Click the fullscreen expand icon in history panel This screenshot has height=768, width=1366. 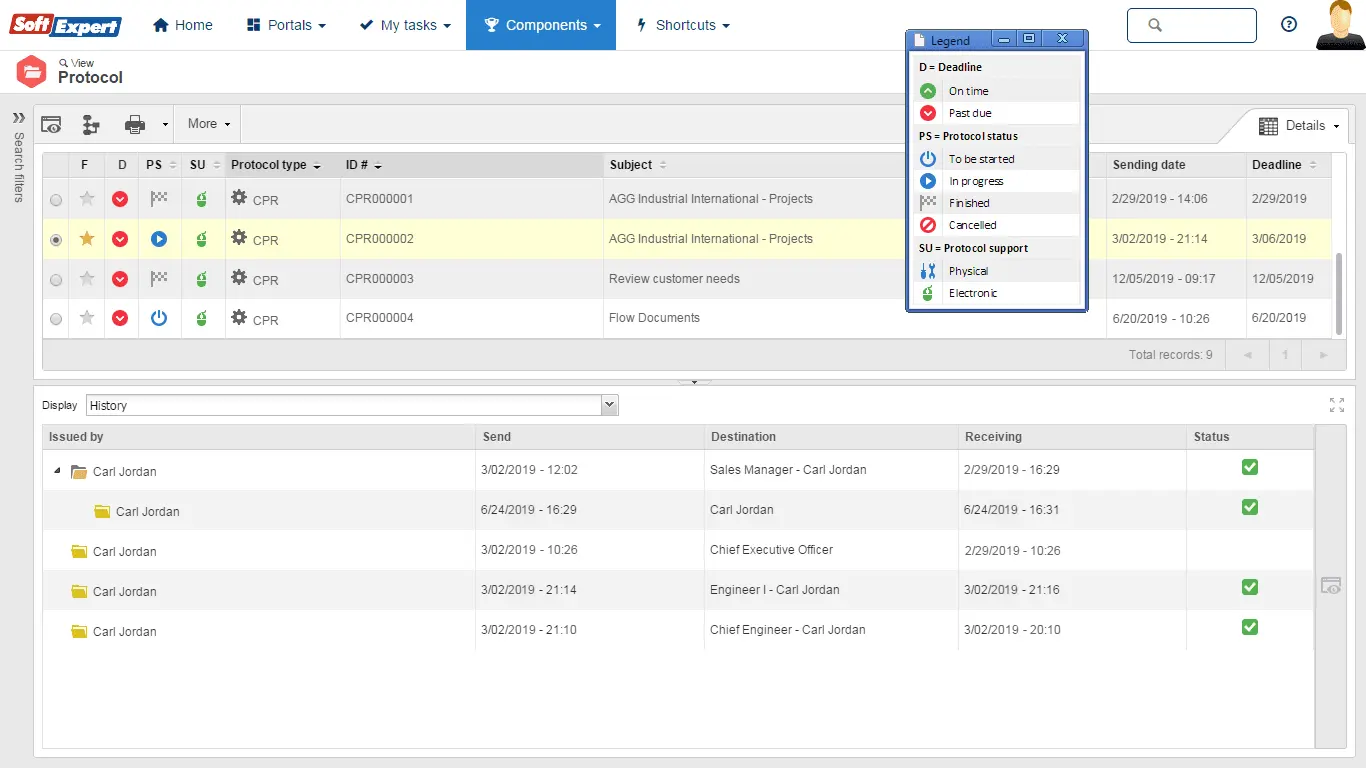pos(1337,405)
